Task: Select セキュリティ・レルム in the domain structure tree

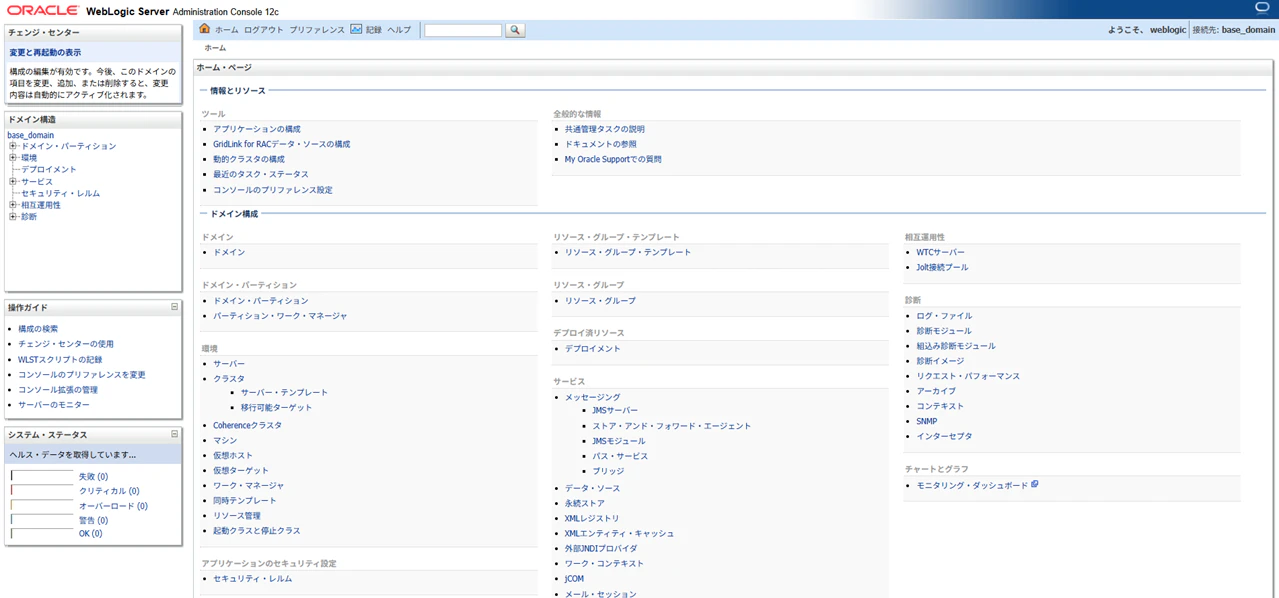Action: point(61,193)
